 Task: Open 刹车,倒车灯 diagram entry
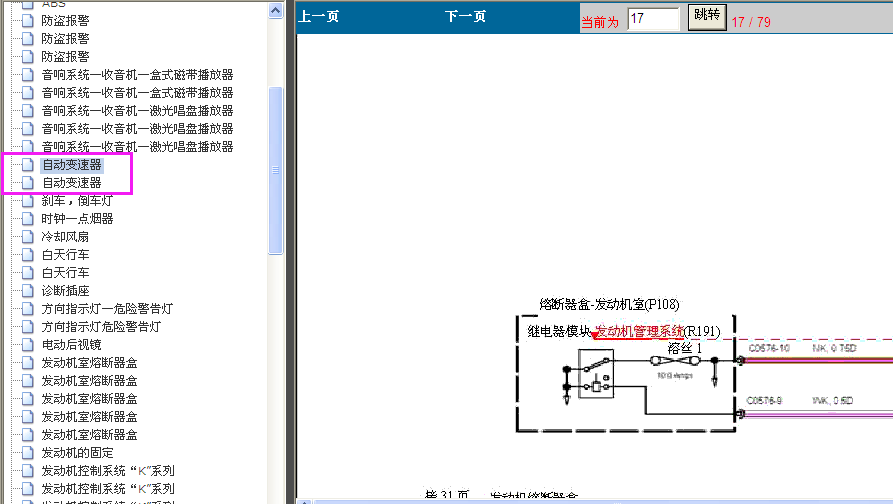click(77, 200)
